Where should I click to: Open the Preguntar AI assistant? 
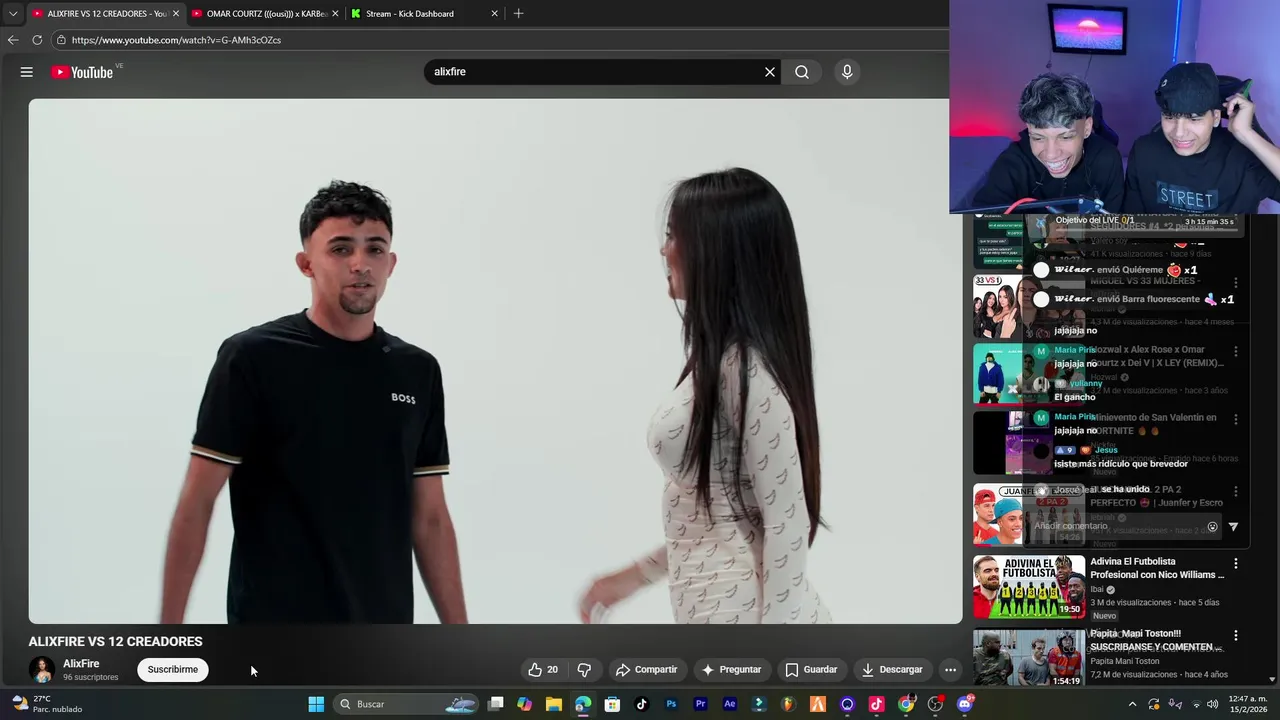732,670
